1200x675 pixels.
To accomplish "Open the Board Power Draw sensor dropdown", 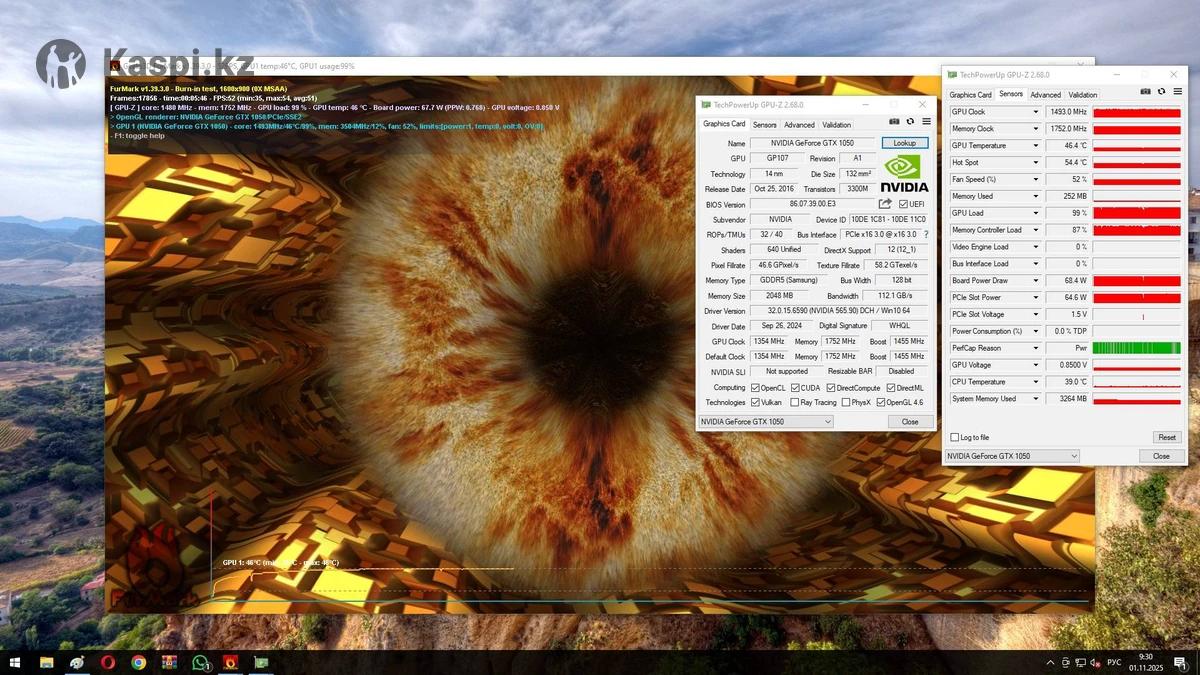I will click(x=1035, y=281).
